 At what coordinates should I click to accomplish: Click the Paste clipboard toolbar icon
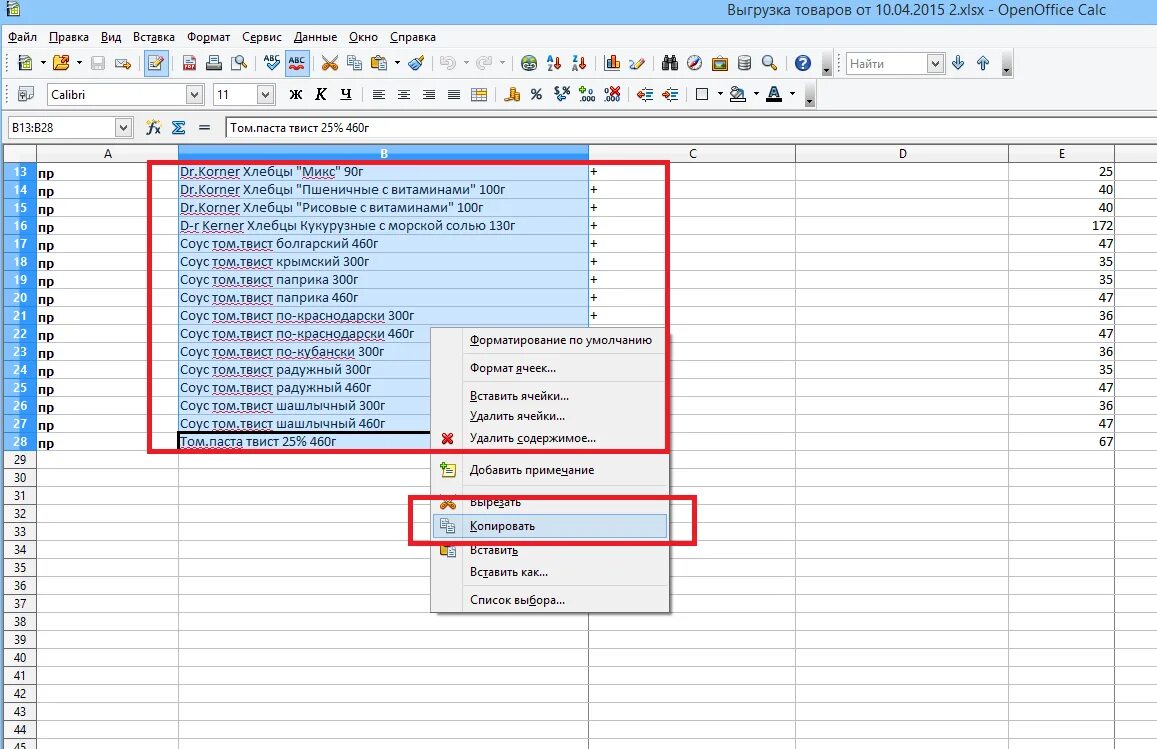[379, 63]
